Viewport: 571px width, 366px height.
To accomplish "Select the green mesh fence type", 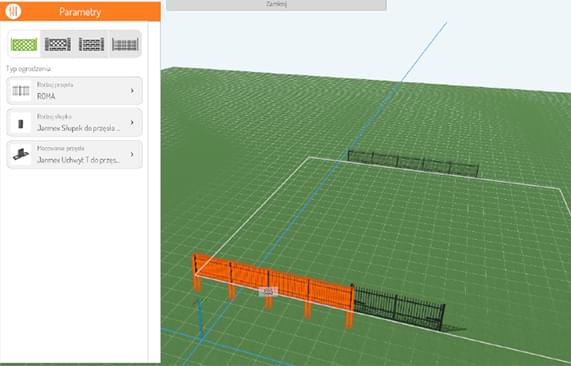I will 24,44.
